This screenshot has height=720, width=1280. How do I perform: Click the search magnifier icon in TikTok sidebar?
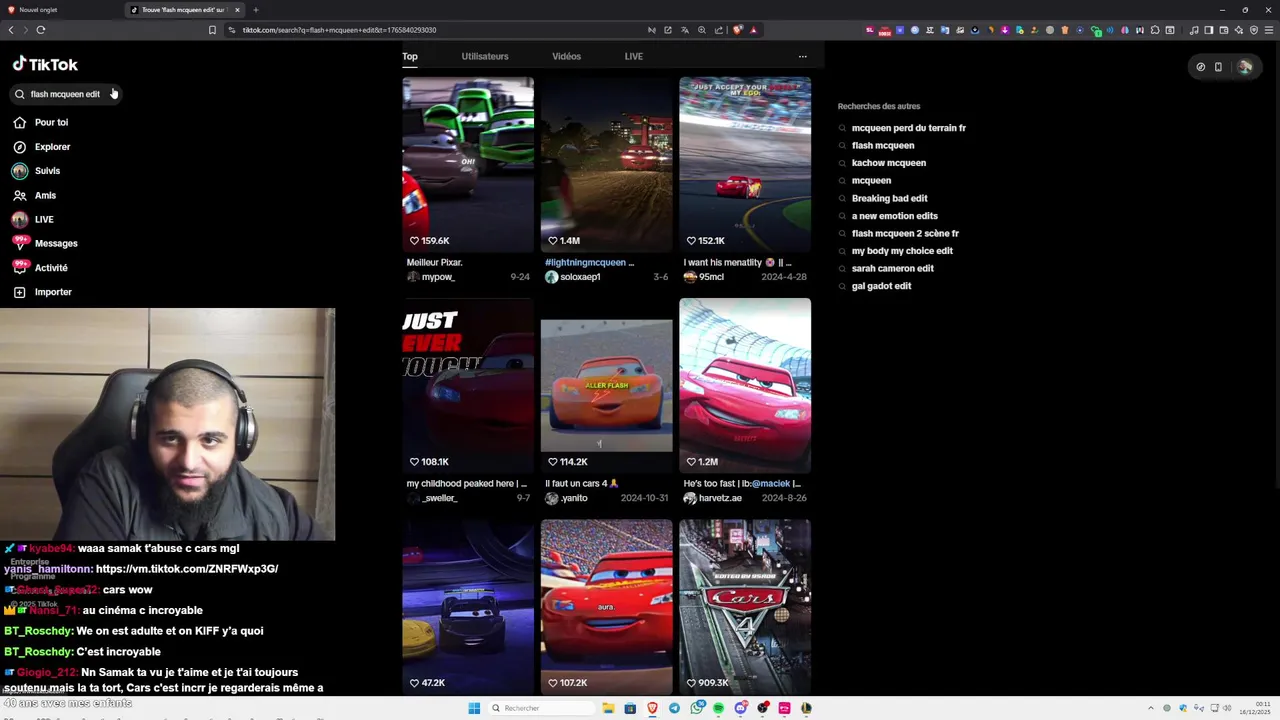19,94
